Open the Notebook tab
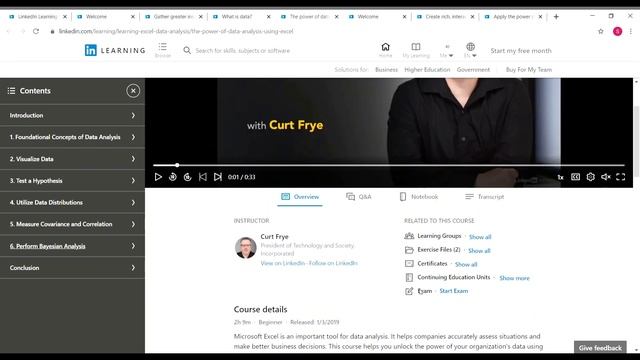 point(419,197)
